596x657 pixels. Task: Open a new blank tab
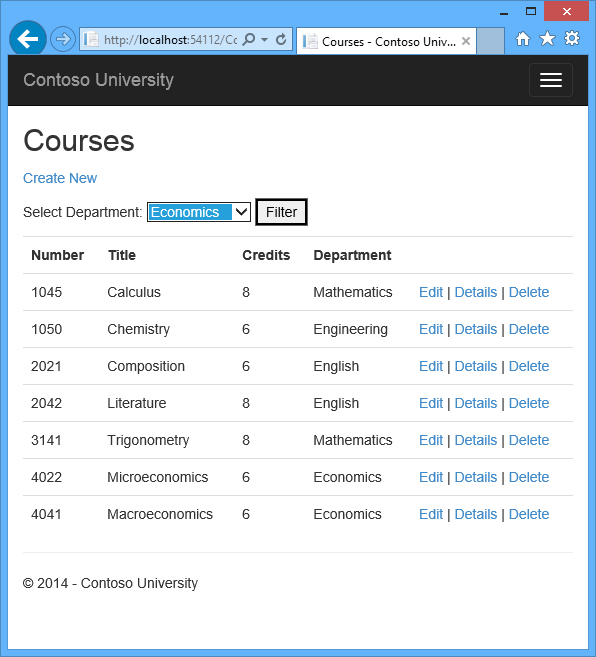click(x=490, y=41)
